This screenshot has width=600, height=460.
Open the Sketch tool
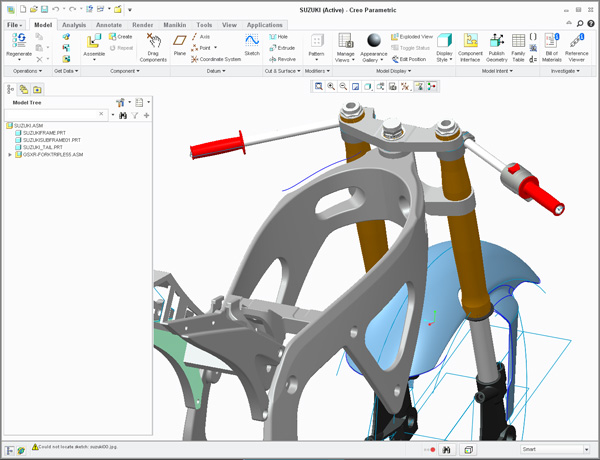(x=251, y=41)
